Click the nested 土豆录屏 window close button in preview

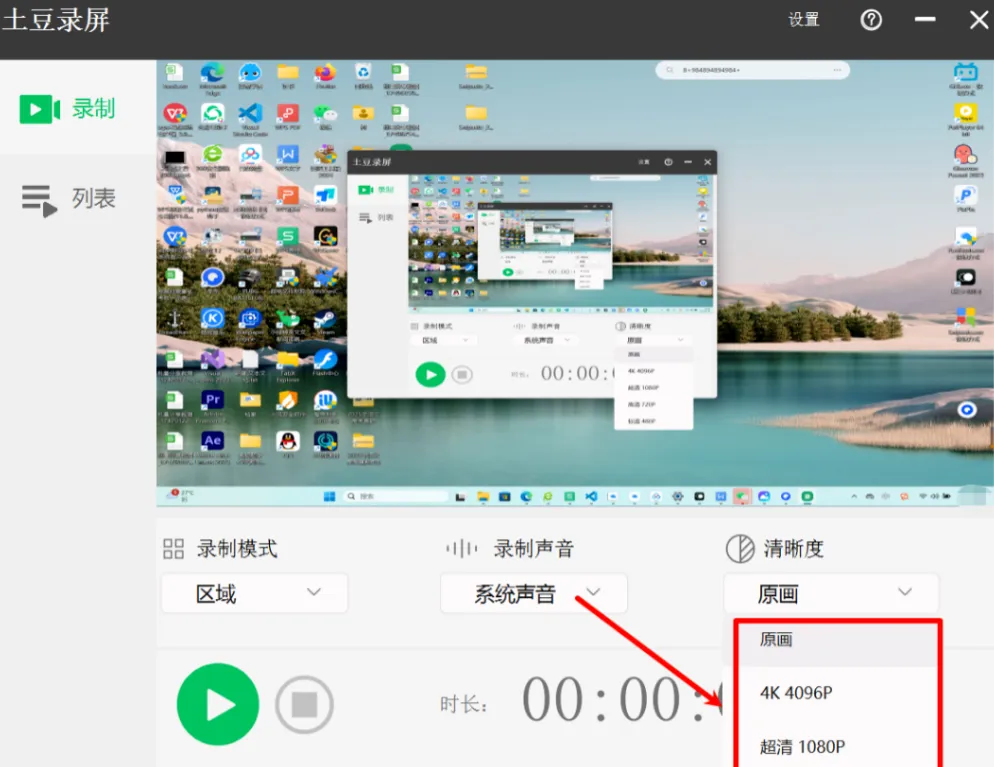707,162
